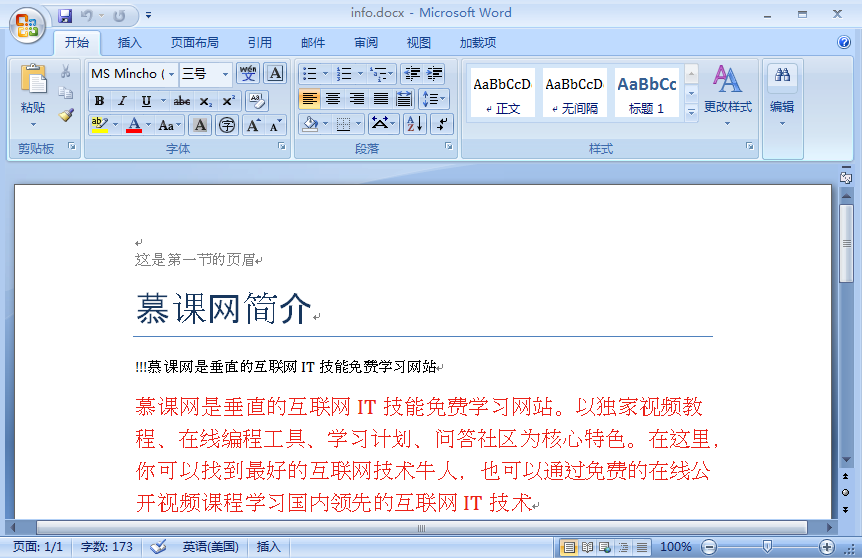Toggle italic formatting
862x558 pixels.
pos(122,101)
